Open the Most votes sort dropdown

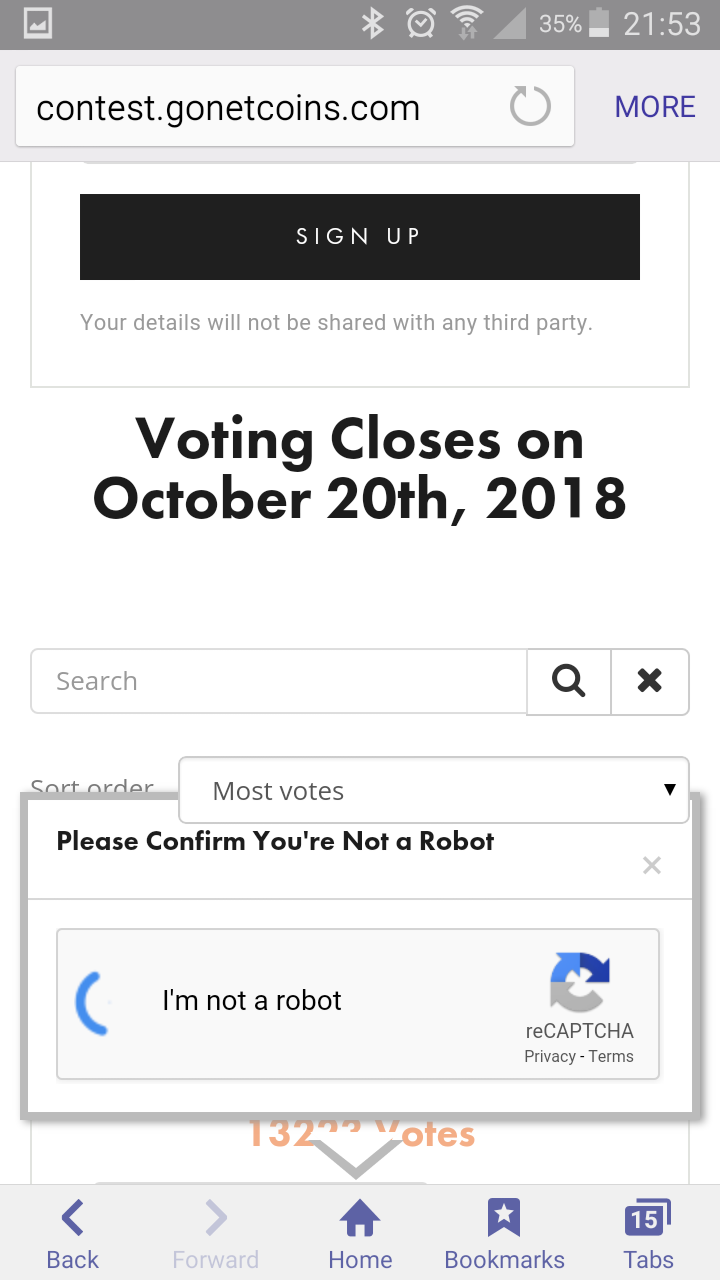[x=434, y=791]
